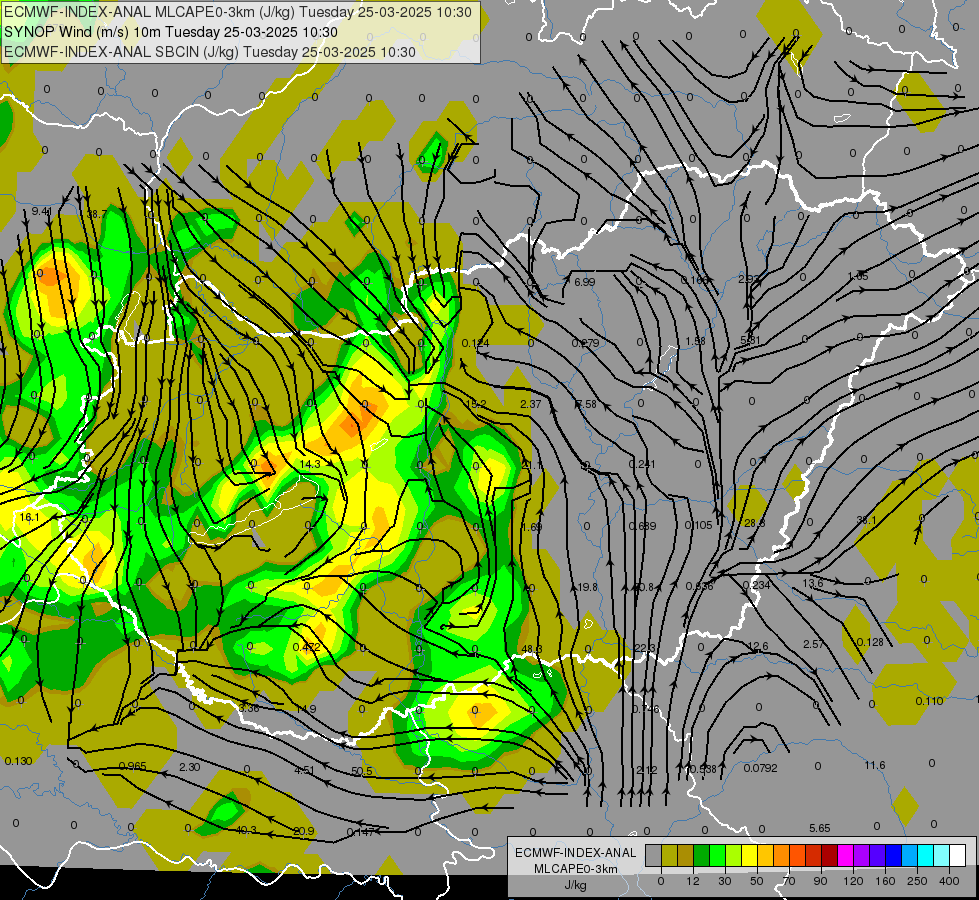
Task: Click the legend tick value '120'
Action: 853,881
